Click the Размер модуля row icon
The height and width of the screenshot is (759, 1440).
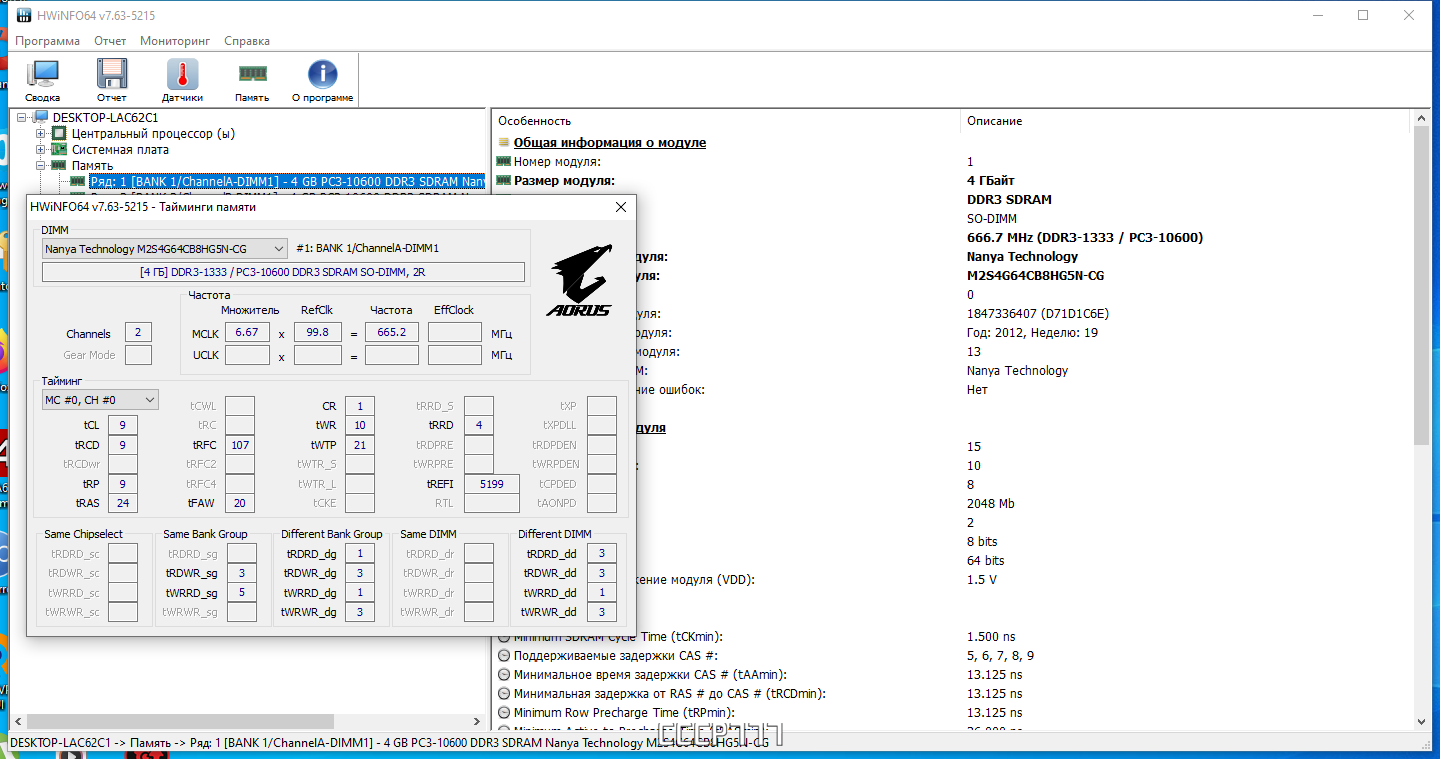pyautogui.click(x=504, y=181)
